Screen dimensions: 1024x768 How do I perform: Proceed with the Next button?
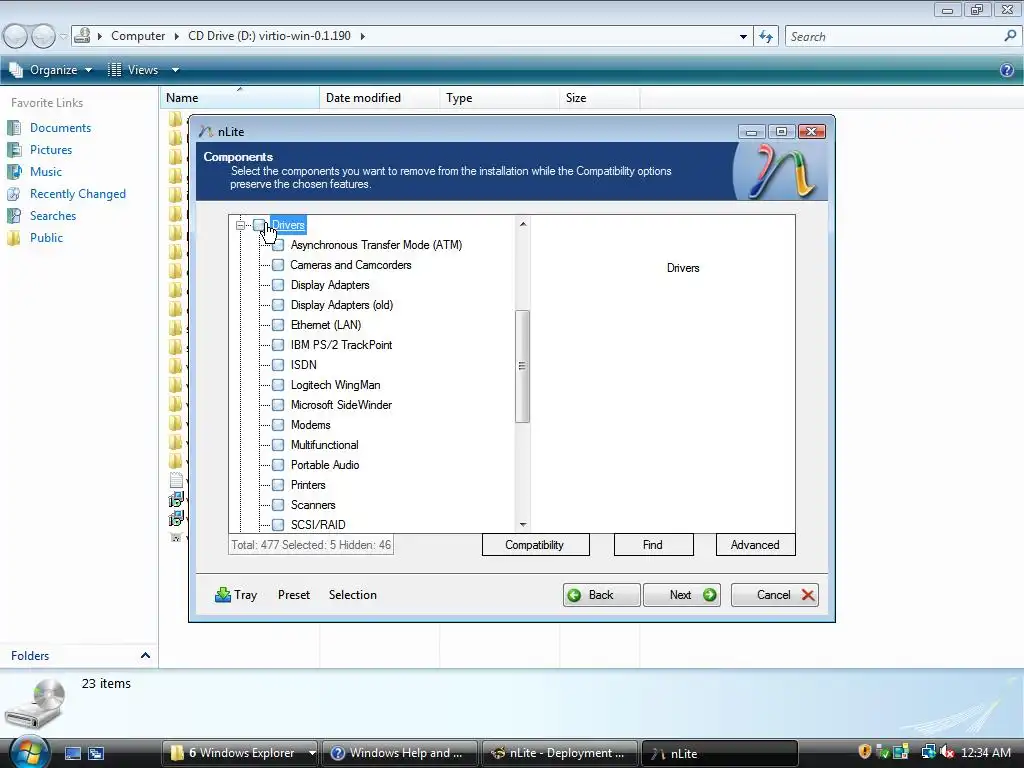pyautogui.click(x=682, y=595)
